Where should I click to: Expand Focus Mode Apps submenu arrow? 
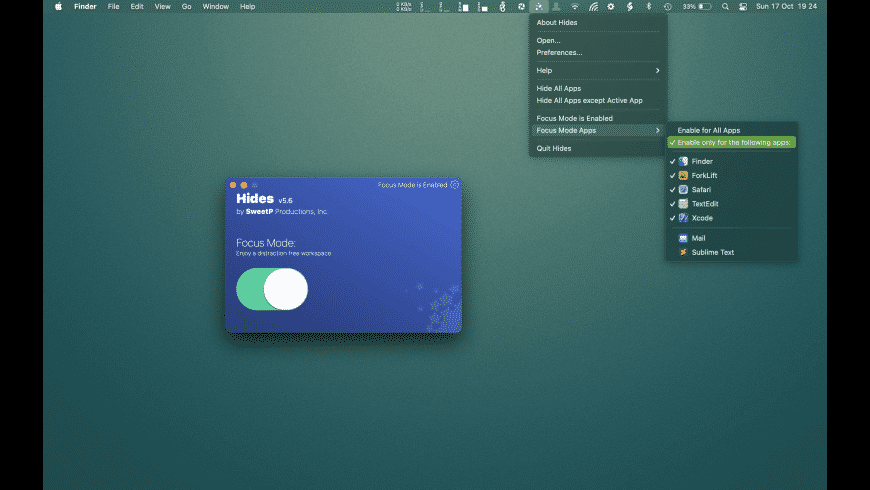[x=657, y=130]
